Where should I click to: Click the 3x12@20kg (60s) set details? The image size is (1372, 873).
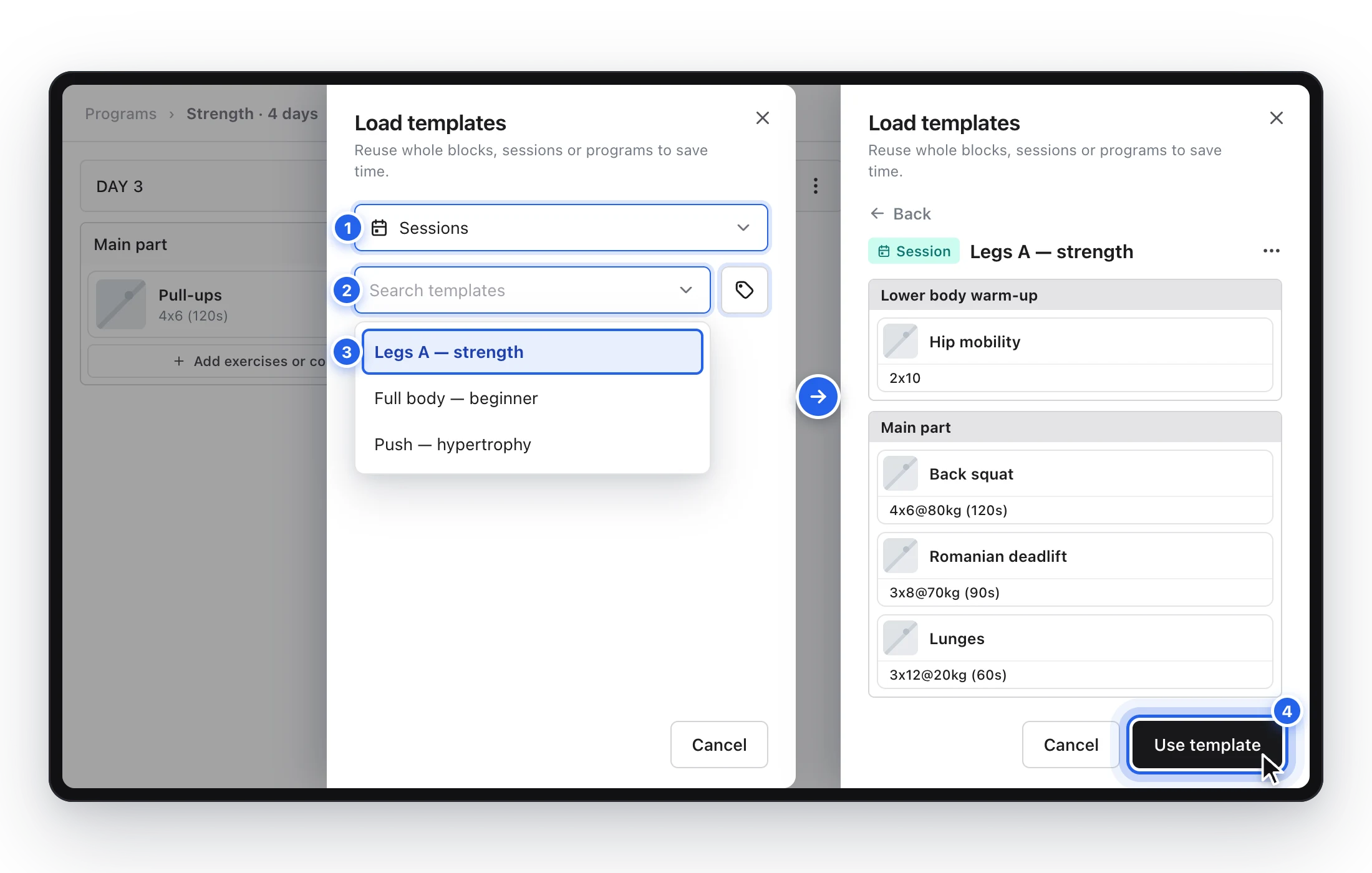click(948, 675)
